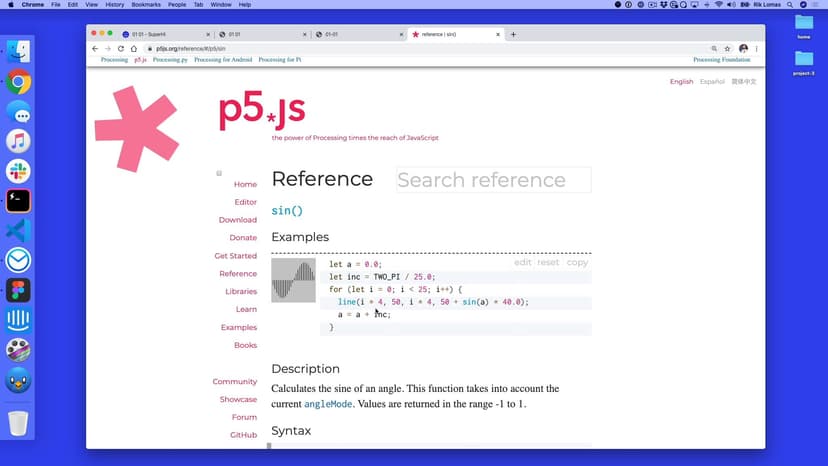Go back using the browser back arrow

point(95,48)
